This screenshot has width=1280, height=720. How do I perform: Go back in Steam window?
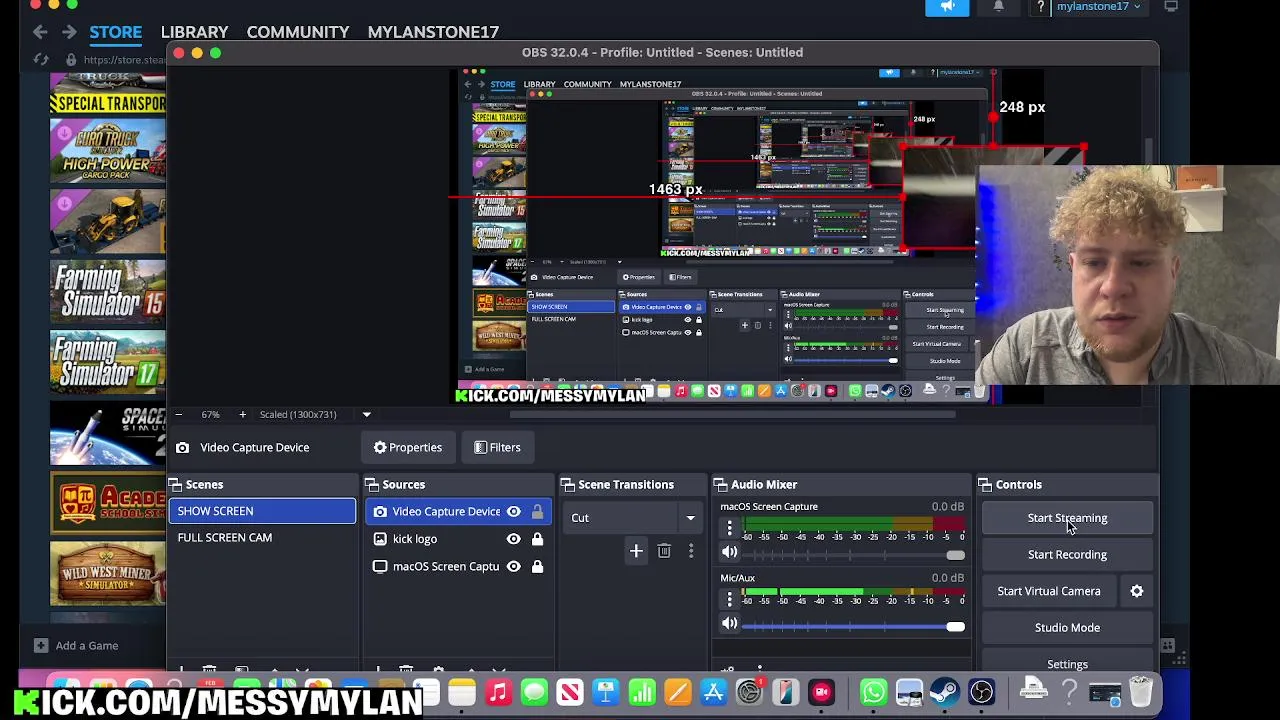(x=40, y=32)
